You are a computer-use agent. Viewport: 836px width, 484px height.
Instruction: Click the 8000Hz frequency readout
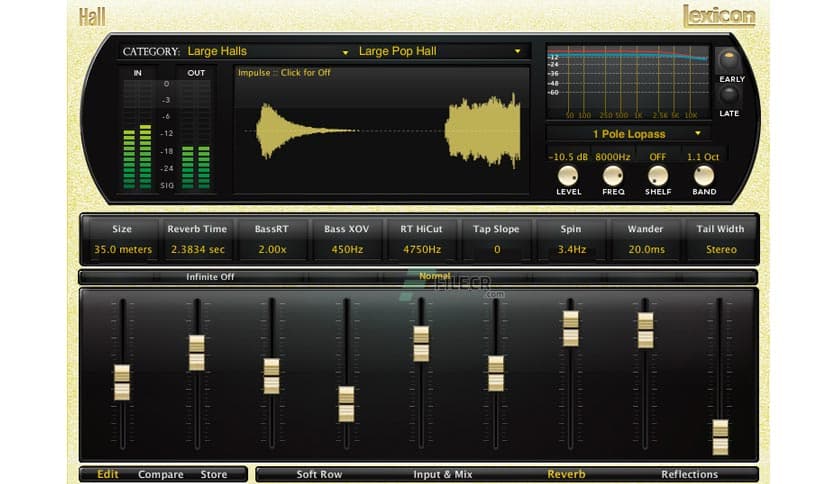(x=613, y=157)
